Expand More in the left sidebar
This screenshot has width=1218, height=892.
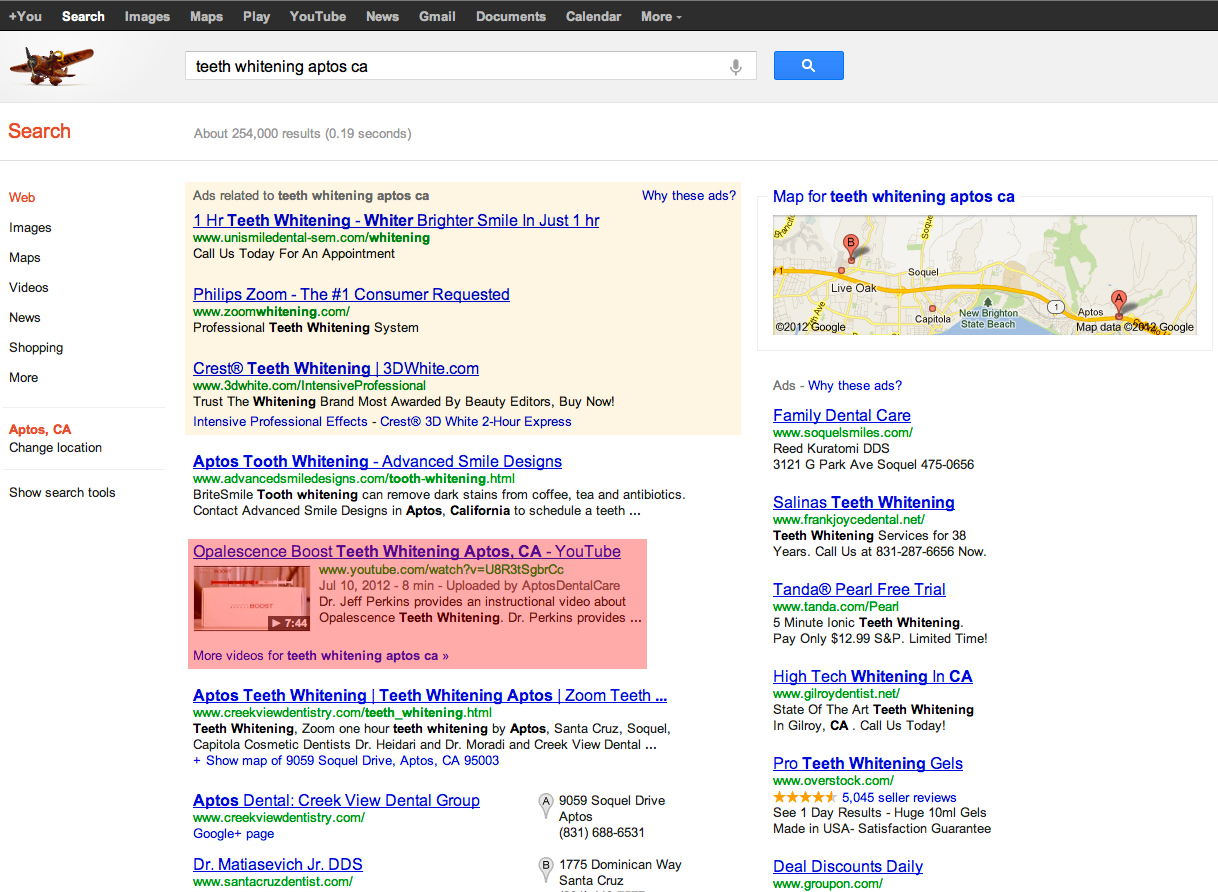point(23,378)
